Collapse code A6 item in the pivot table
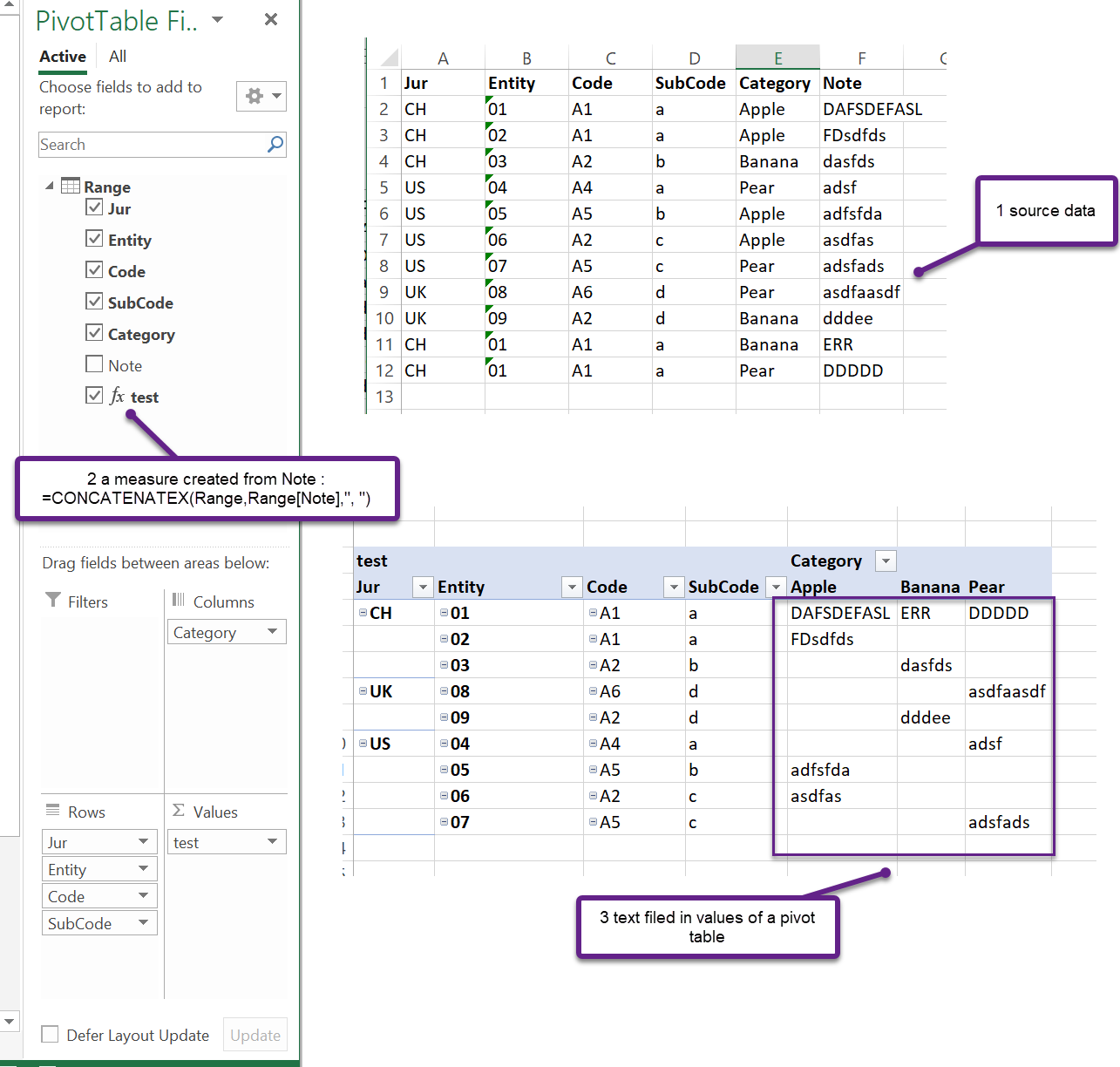Screen dimensions: 1120x1067 [593, 691]
